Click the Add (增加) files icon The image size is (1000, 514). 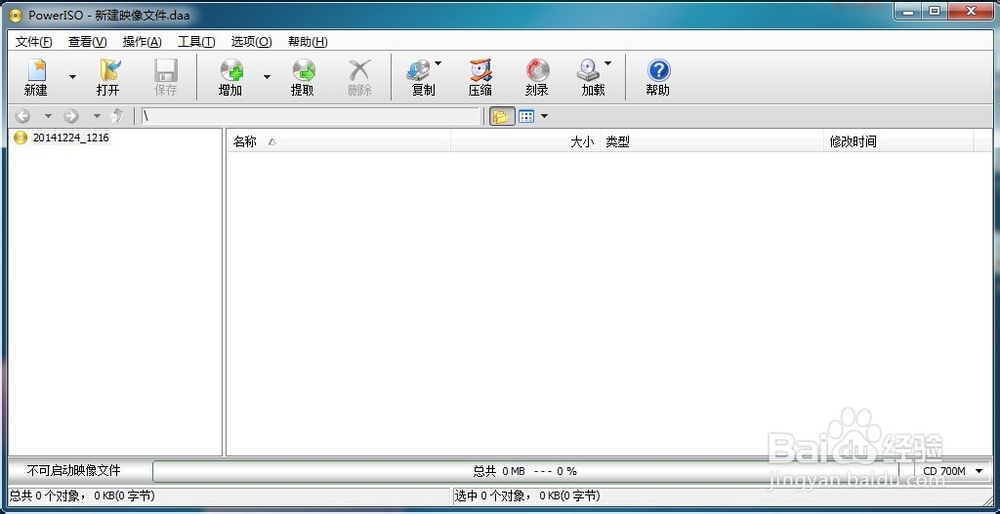click(x=231, y=70)
